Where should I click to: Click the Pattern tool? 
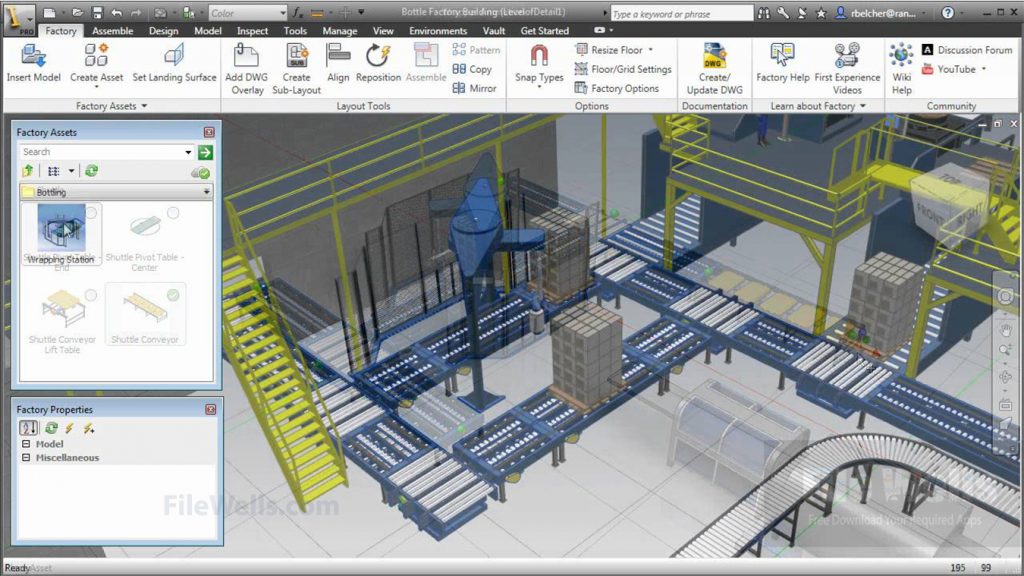tap(476, 50)
